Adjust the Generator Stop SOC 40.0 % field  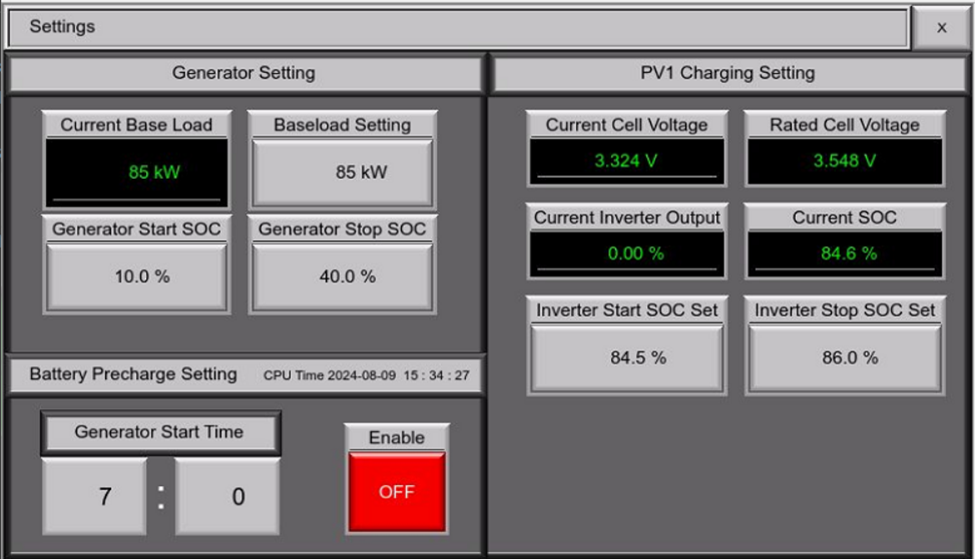342,277
